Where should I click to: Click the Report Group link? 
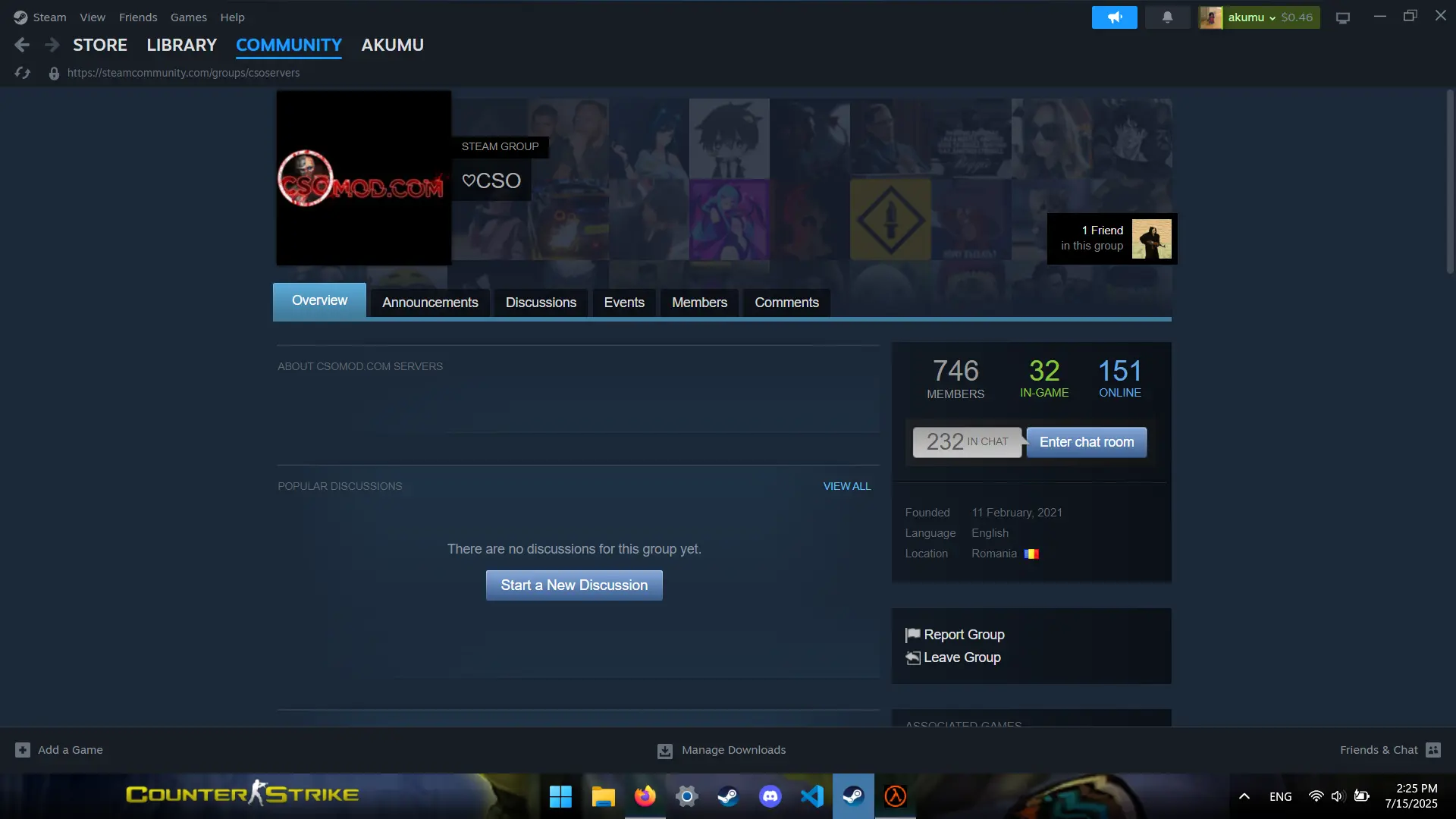click(964, 635)
